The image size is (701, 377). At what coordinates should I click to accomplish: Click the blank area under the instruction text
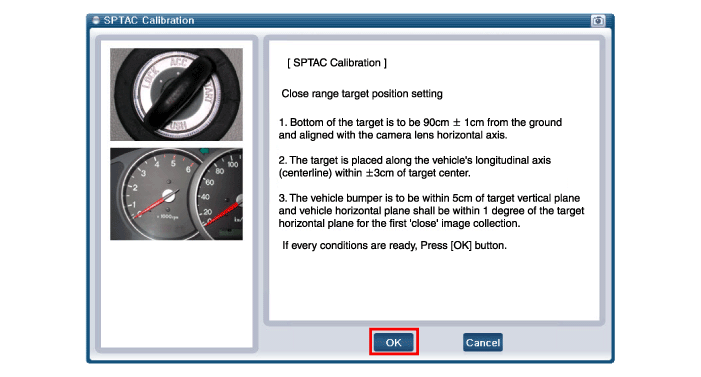point(434,286)
